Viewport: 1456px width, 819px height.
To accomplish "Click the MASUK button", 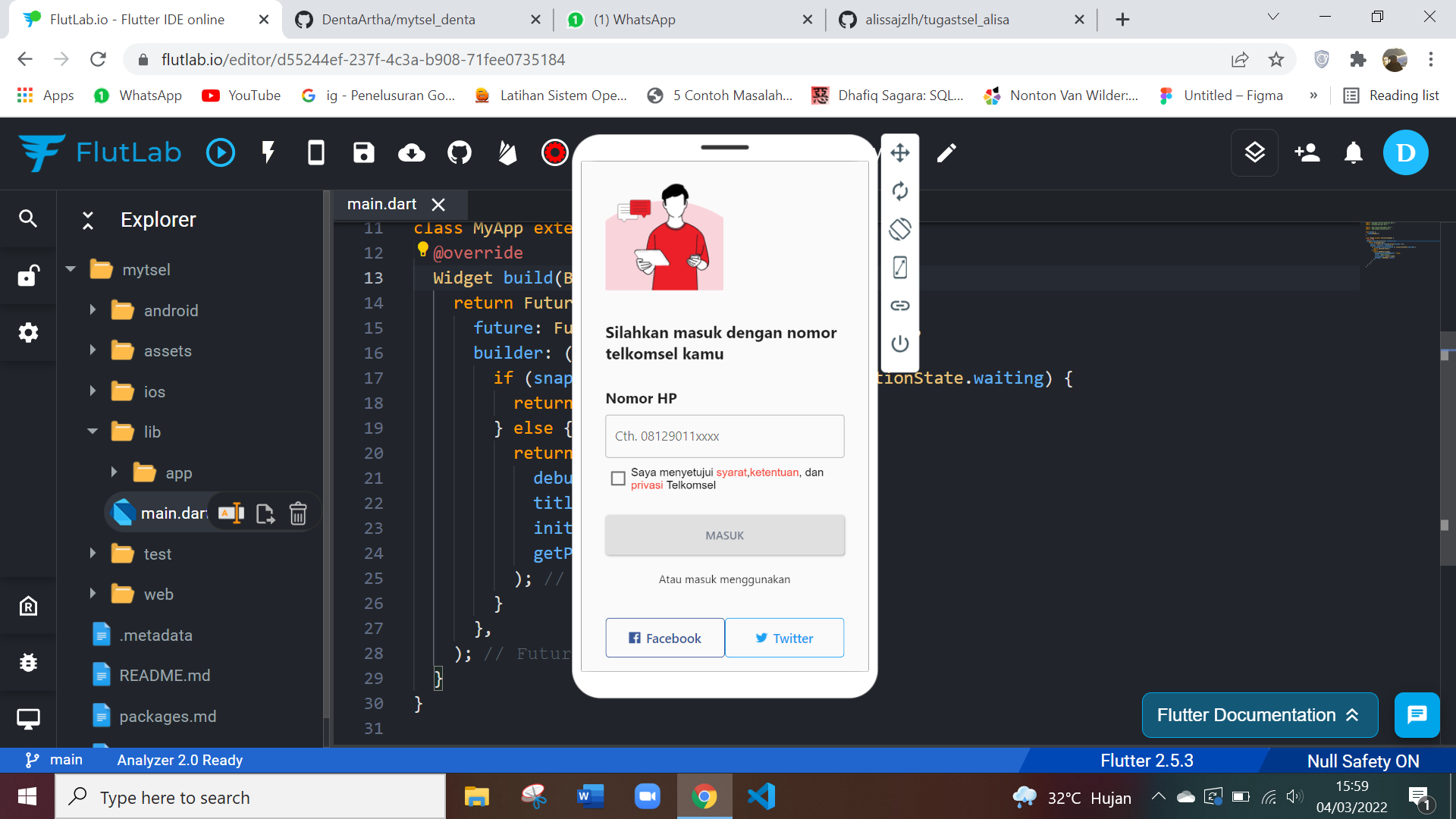I will tap(724, 535).
